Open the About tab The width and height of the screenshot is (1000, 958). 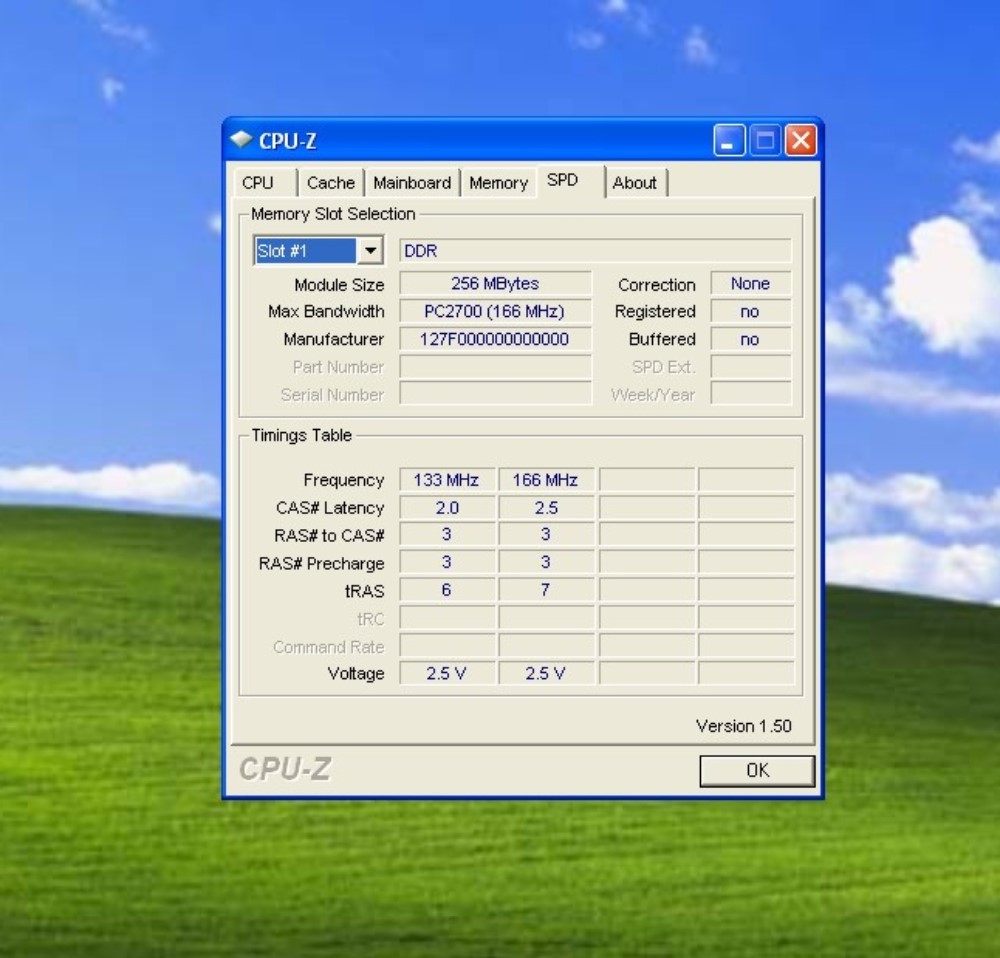coord(635,183)
